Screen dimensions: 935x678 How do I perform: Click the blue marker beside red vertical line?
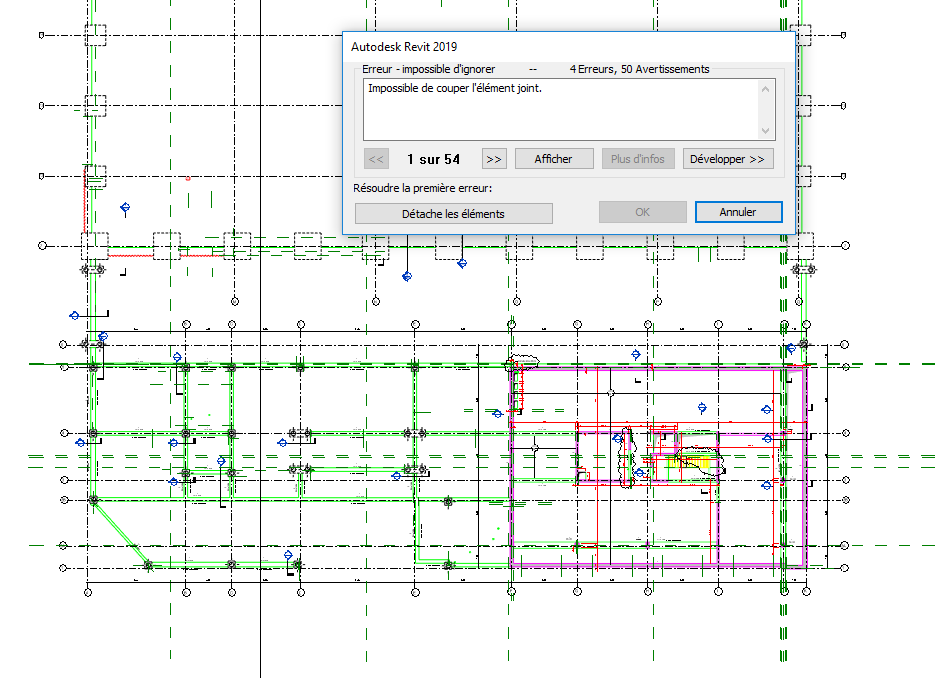[125, 208]
